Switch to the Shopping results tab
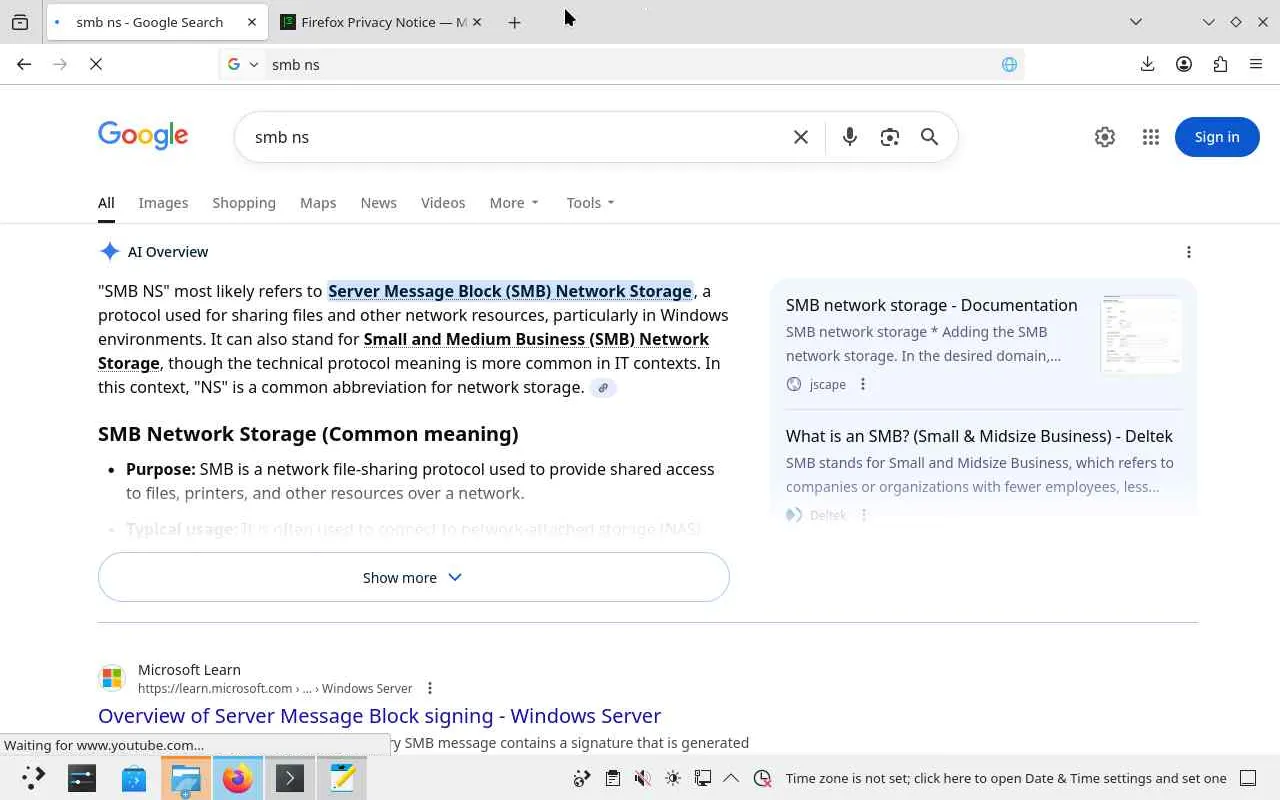Image resolution: width=1280 pixels, height=800 pixels. [x=244, y=203]
